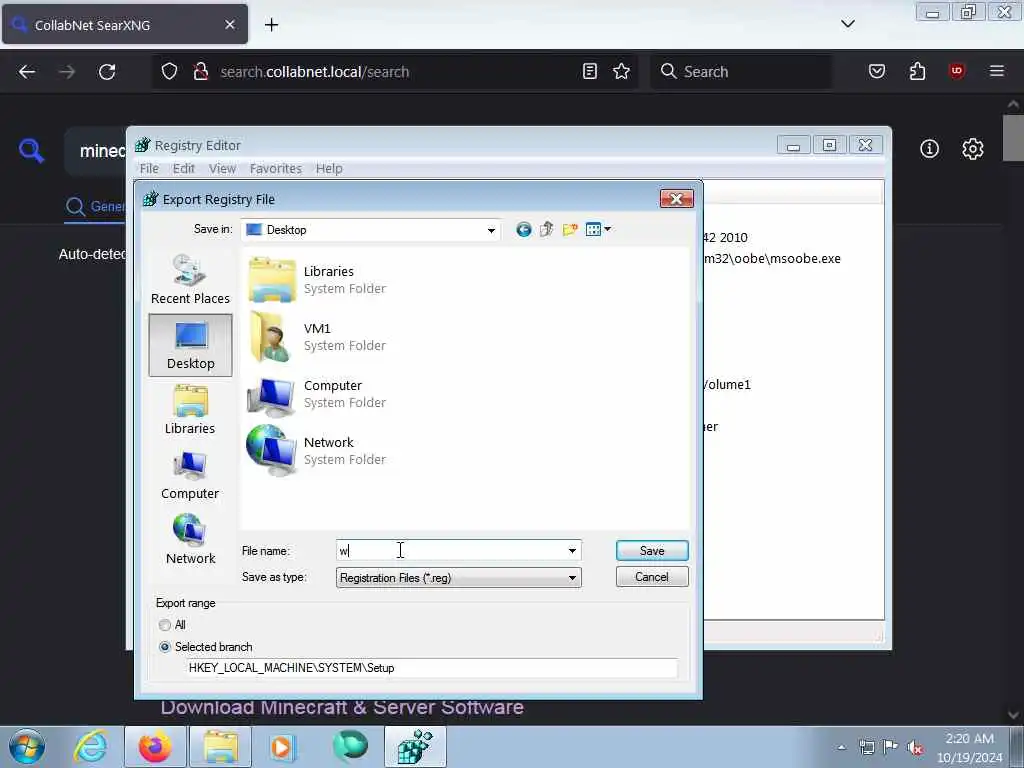This screenshot has height=768, width=1024.
Task: Cancel the Export Registry File dialog
Action: tap(652, 577)
